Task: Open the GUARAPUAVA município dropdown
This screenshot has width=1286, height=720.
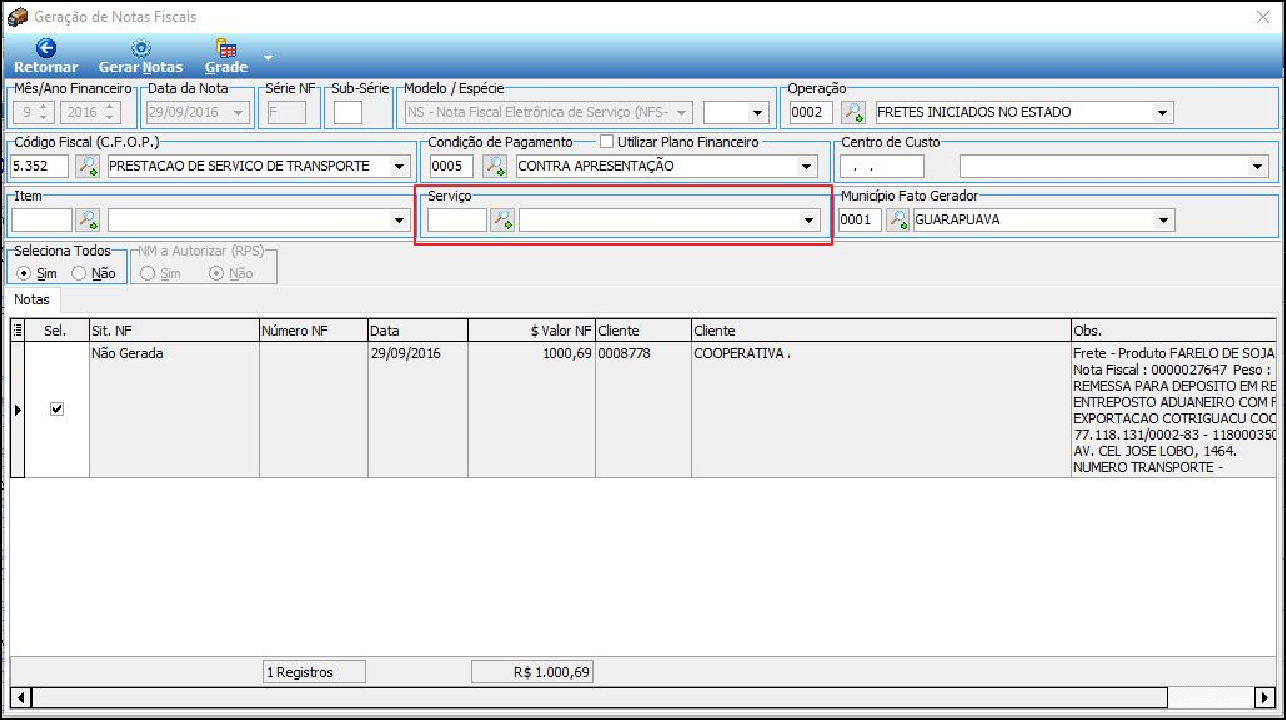Action: pos(1164,220)
